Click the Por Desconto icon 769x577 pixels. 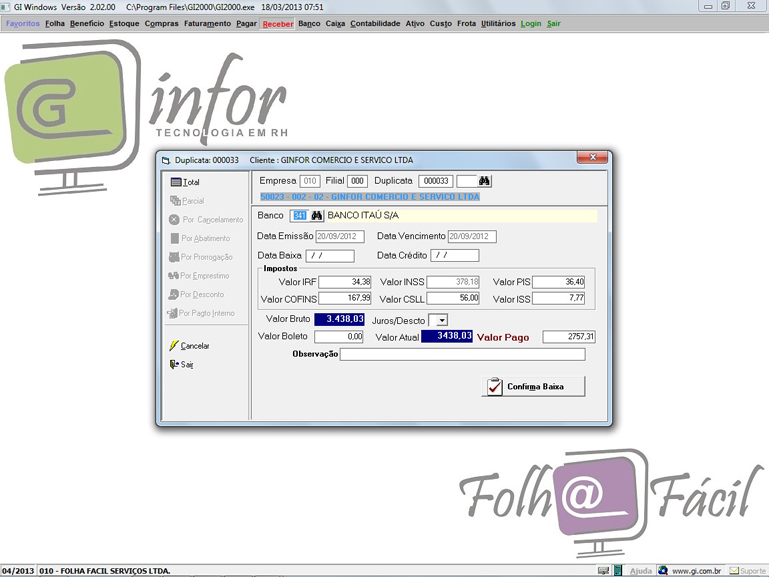click(x=173, y=294)
